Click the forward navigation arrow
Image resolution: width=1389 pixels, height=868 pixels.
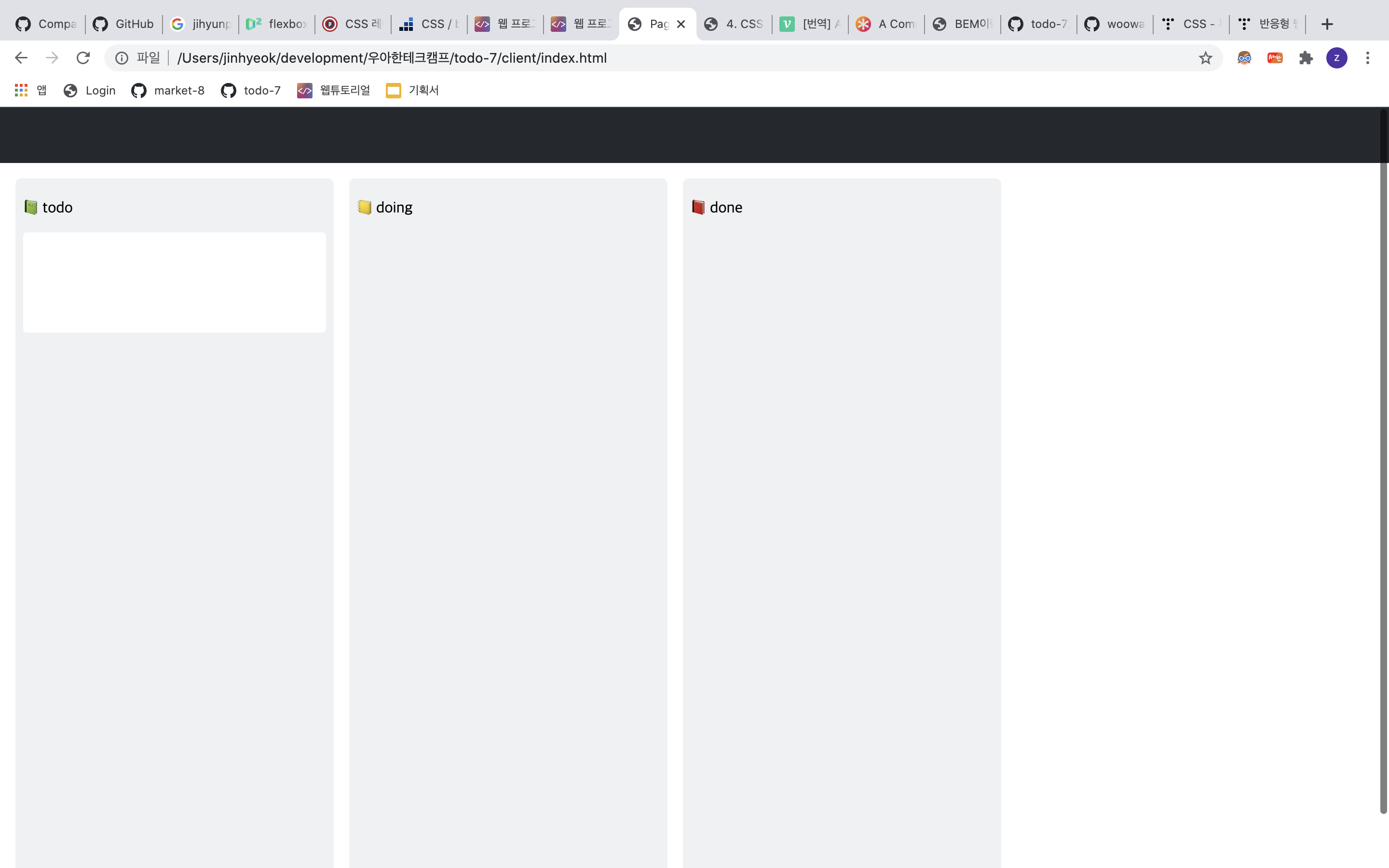click(52, 58)
